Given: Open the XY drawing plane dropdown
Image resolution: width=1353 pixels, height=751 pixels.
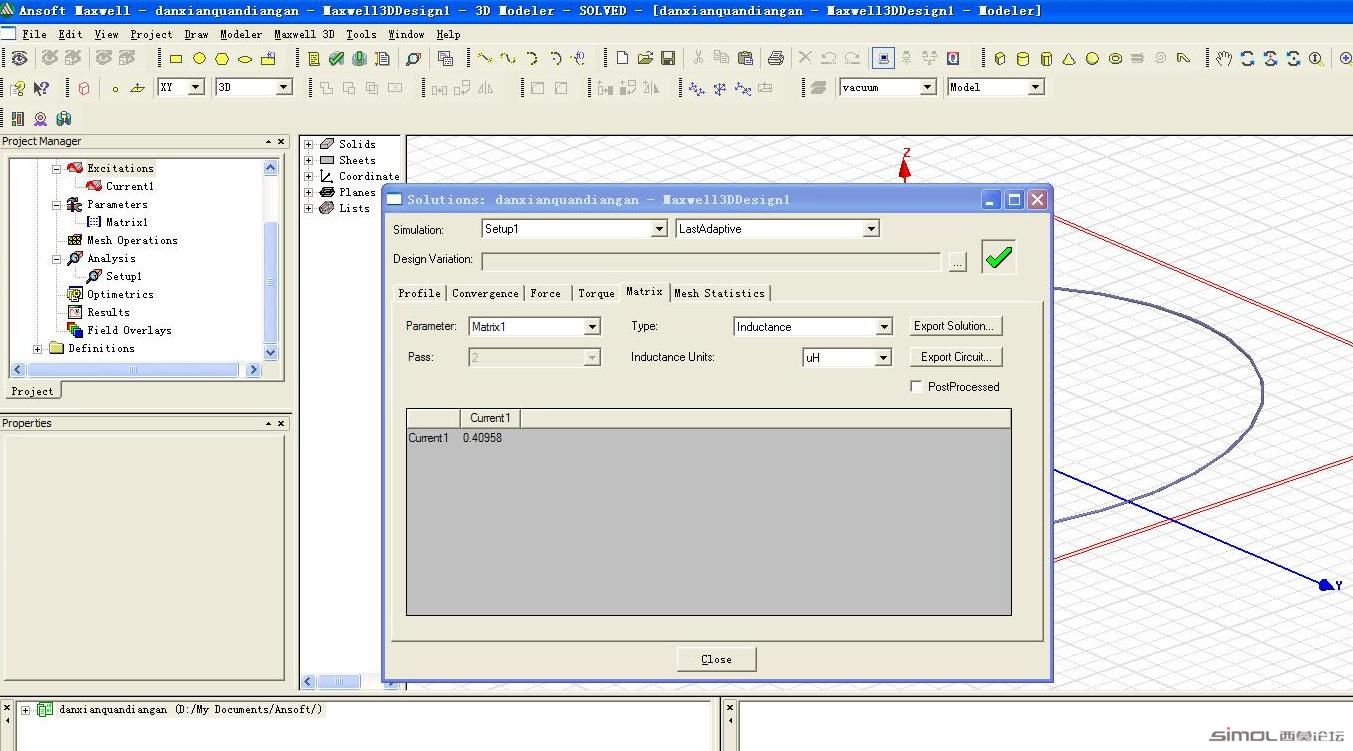Looking at the screenshot, I should click(x=196, y=87).
